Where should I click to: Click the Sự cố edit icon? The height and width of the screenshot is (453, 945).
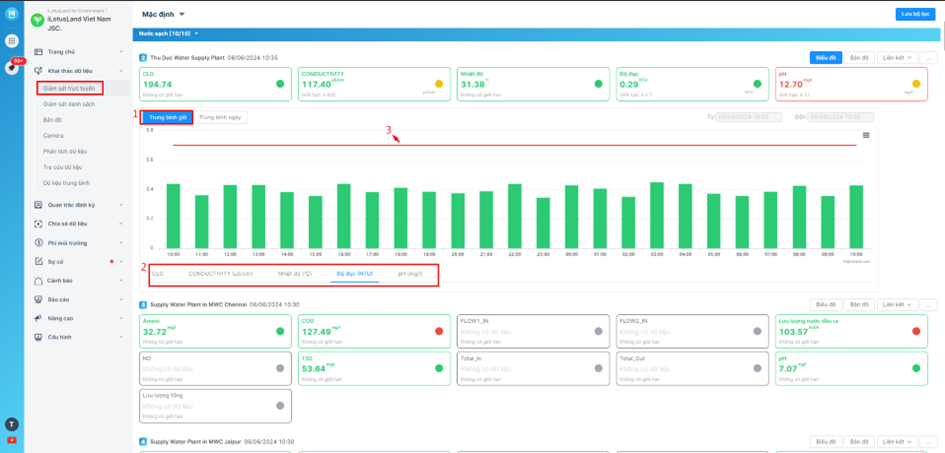coord(39,261)
